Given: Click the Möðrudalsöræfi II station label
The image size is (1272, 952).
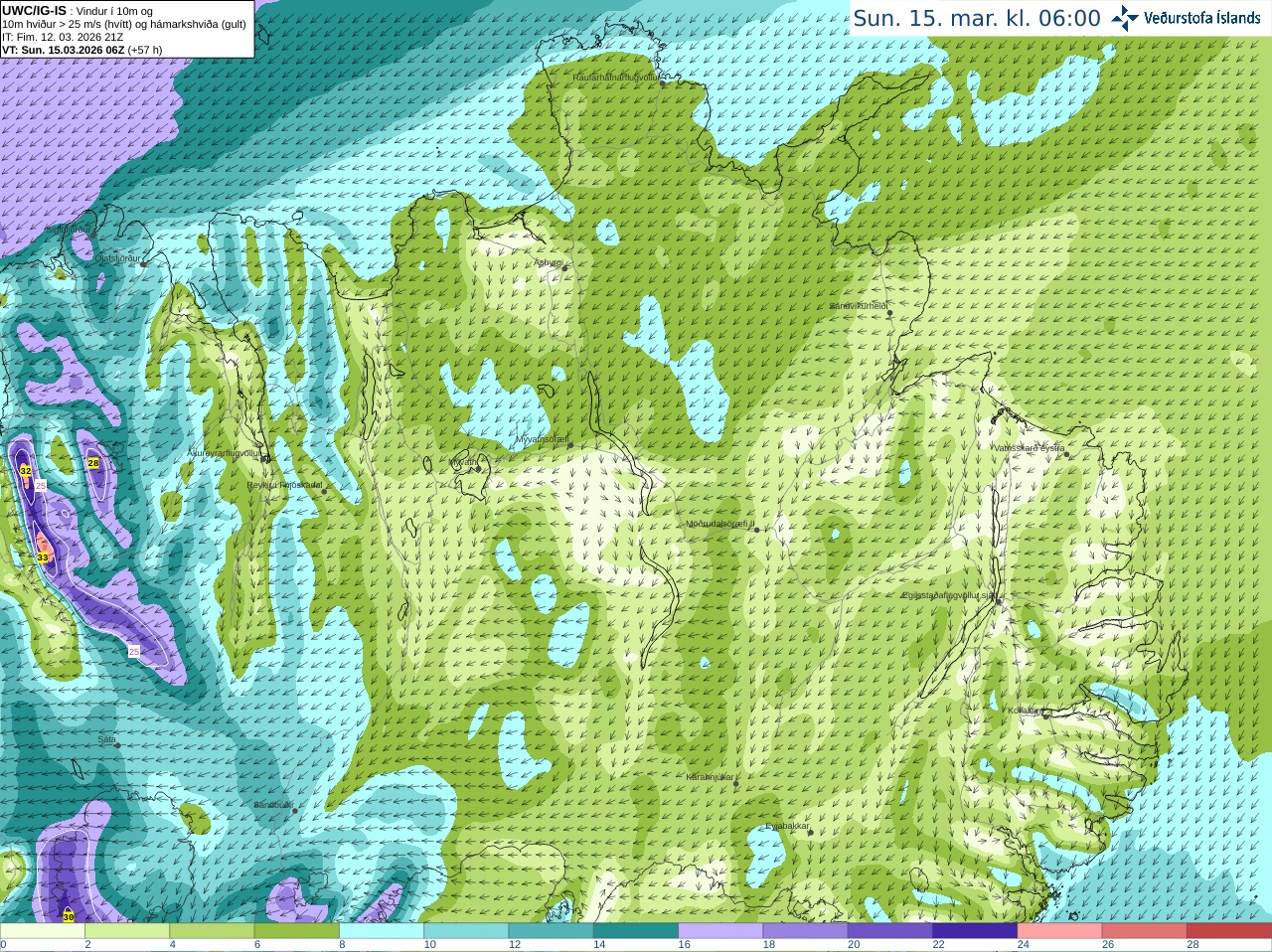Looking at the screenshot, I should [x=721, y=524].
